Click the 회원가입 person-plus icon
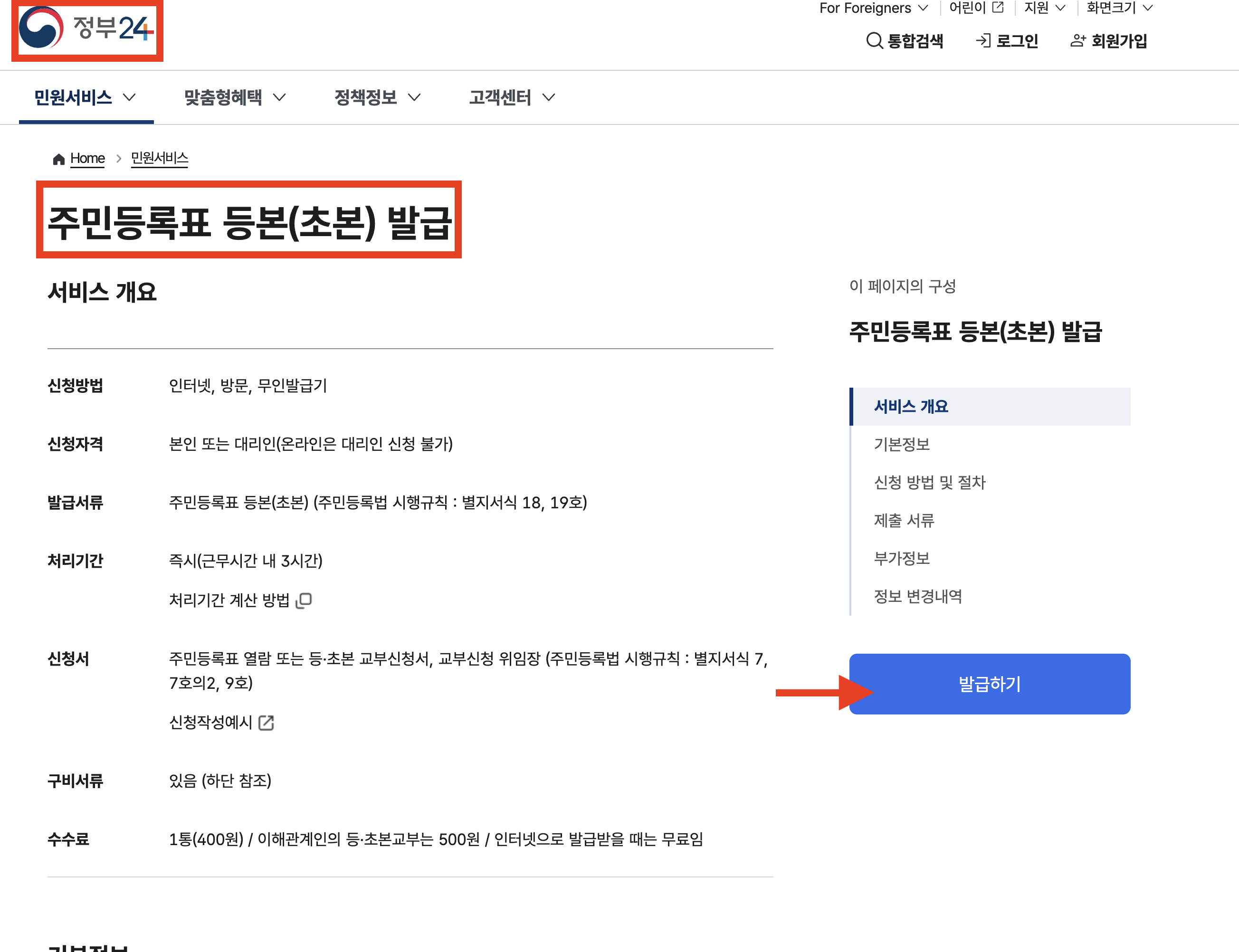 (x=1077, y=41)
